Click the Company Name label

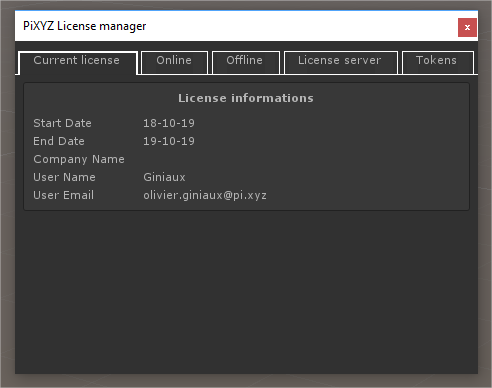(79, 159)
